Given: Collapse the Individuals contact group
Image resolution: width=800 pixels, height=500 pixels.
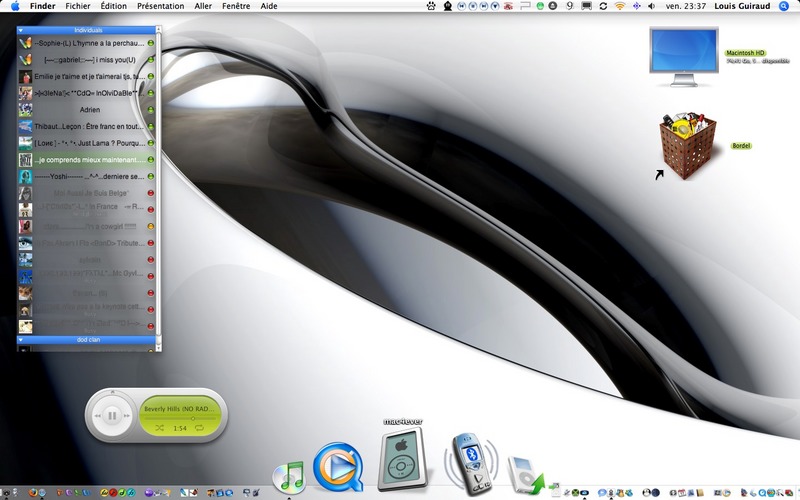Looking at the screenshot, I should 22,31.
